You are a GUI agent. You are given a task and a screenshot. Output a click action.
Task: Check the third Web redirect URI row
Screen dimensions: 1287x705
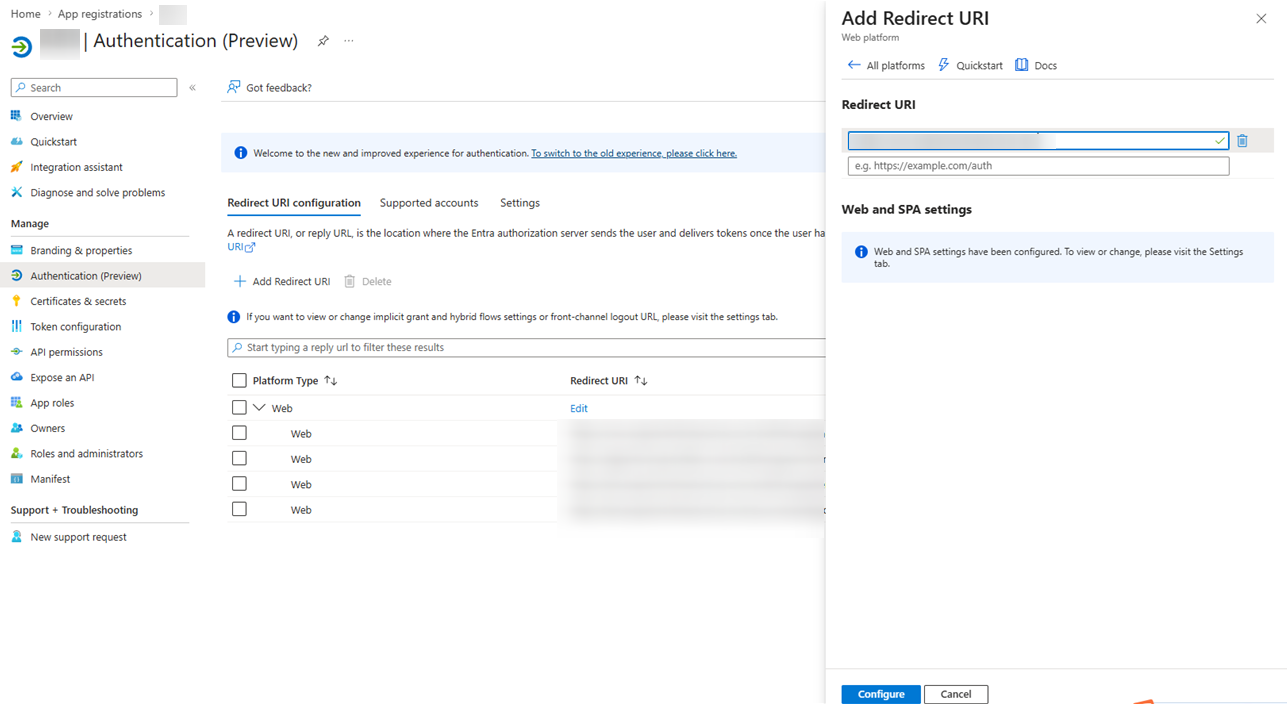[x=239, y=484]
